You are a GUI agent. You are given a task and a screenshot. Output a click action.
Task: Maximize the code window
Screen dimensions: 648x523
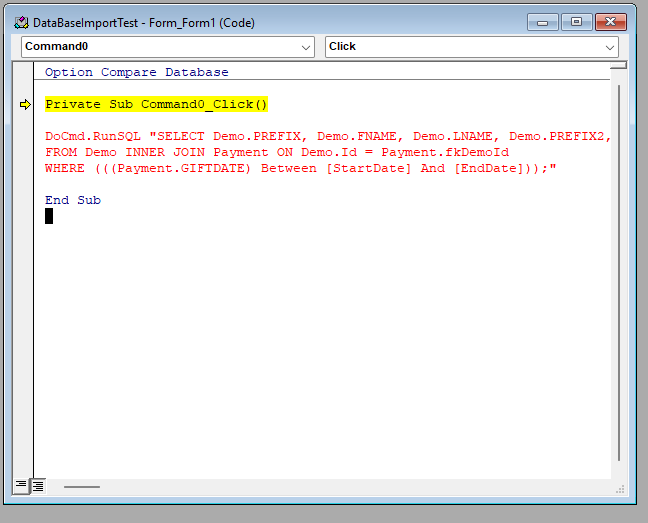(577, 22)
